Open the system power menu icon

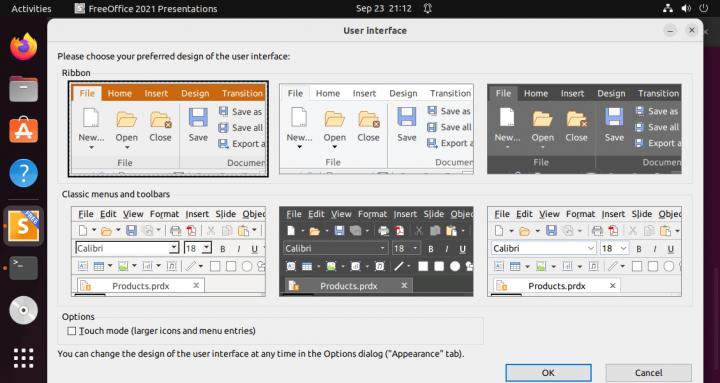coord(703,8)
